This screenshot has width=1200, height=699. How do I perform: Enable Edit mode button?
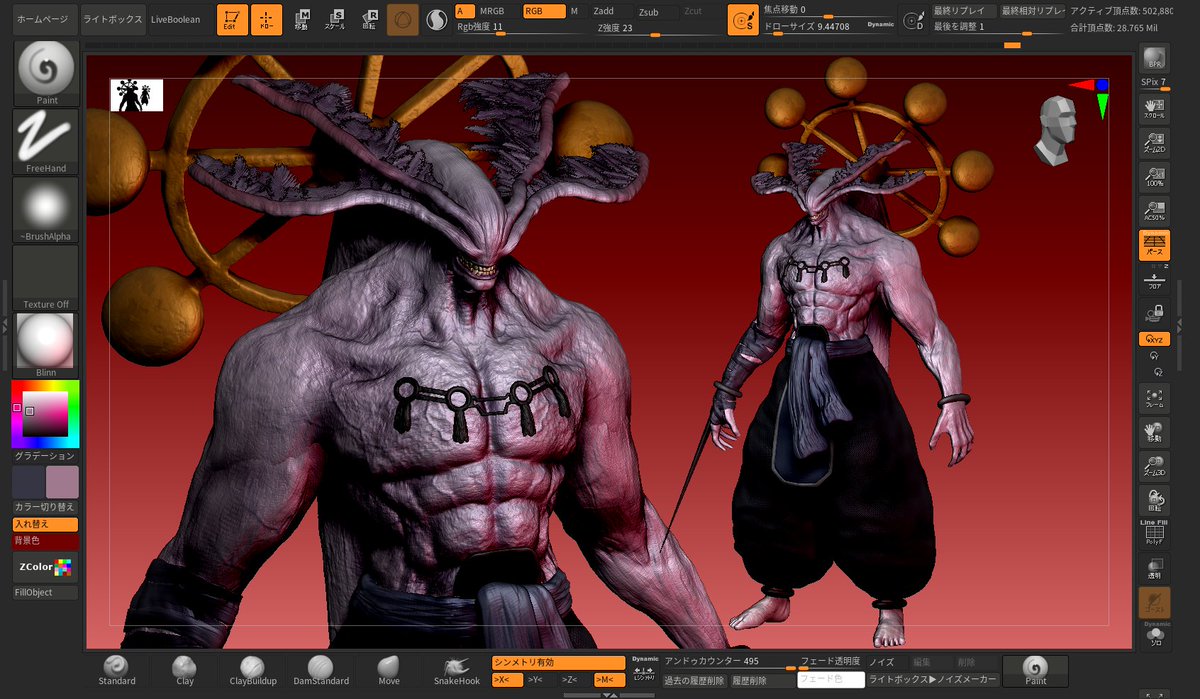coord(231,20)
